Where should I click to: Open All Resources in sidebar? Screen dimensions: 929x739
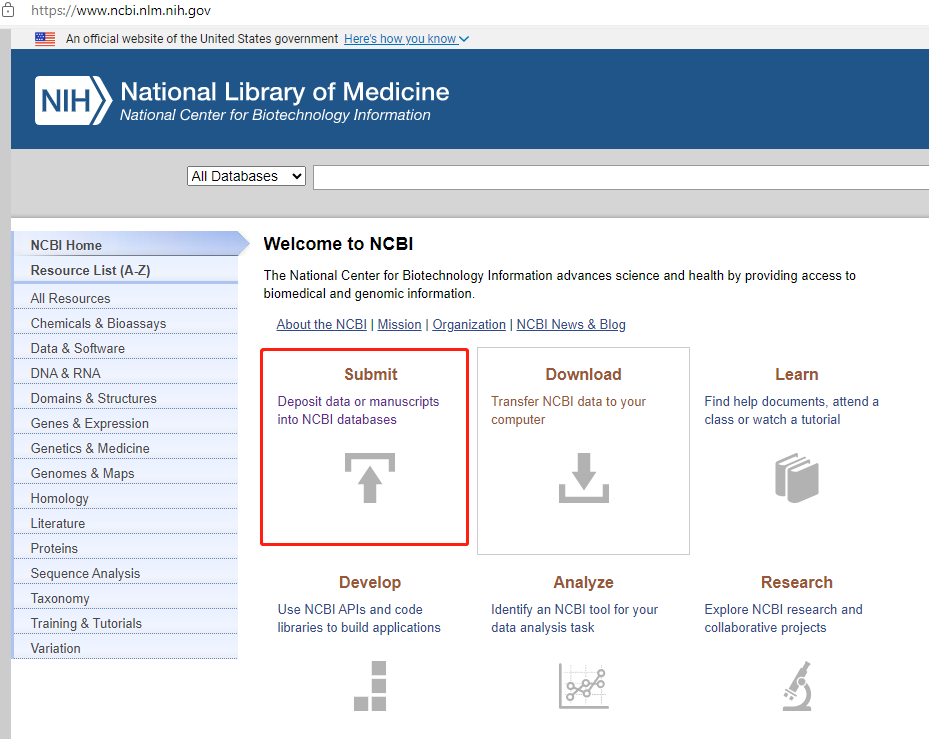pos(126,298)
